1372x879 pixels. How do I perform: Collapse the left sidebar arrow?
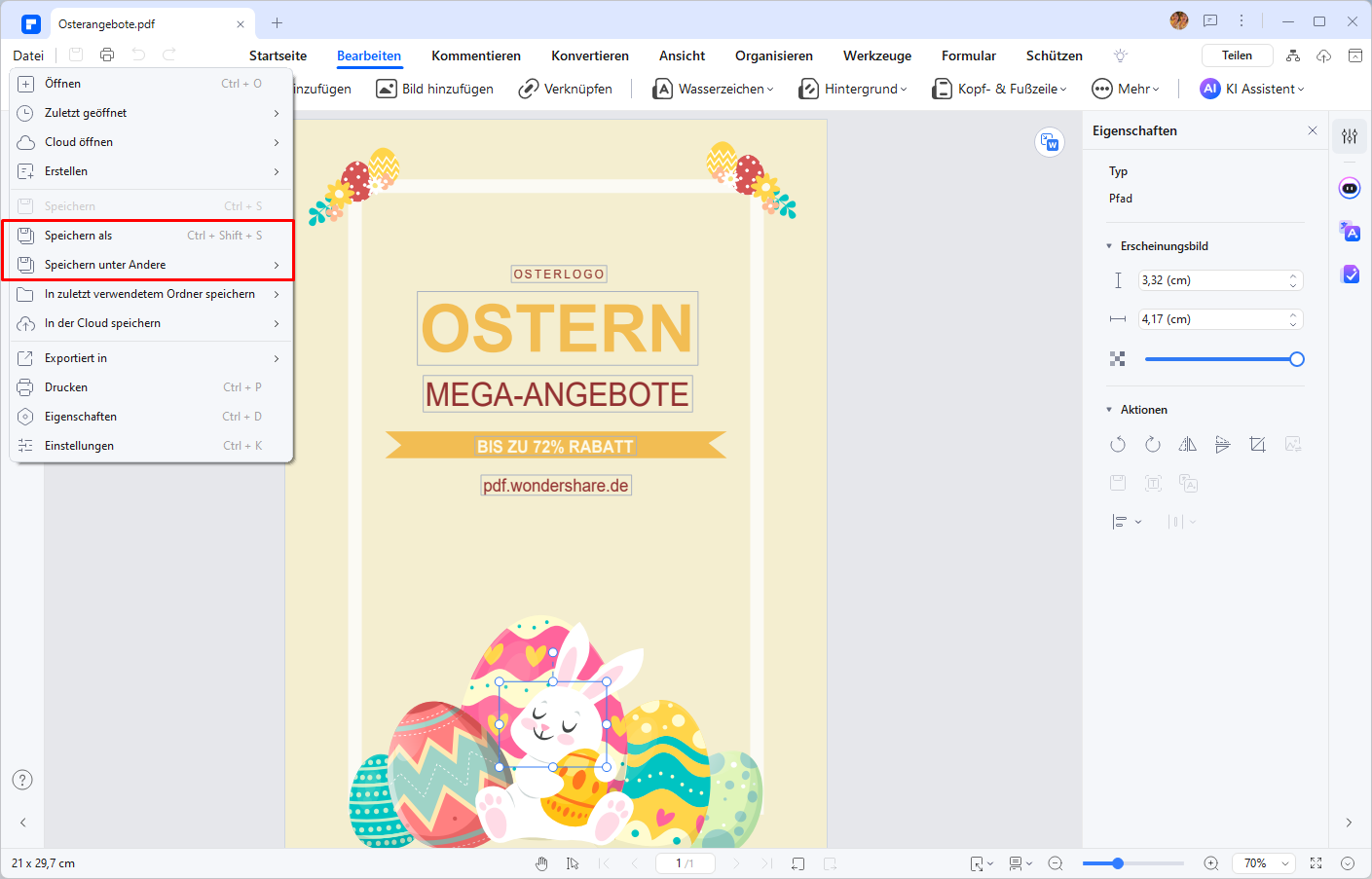pyautogui.click(x=22, y=823)
